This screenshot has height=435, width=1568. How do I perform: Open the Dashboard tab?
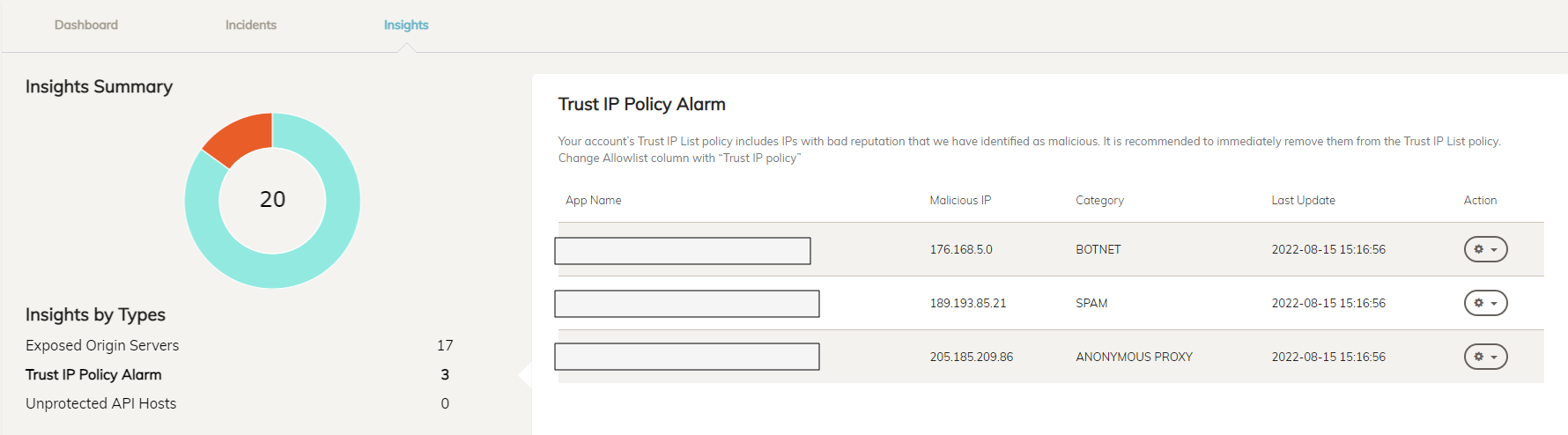(x=86, y=25)
